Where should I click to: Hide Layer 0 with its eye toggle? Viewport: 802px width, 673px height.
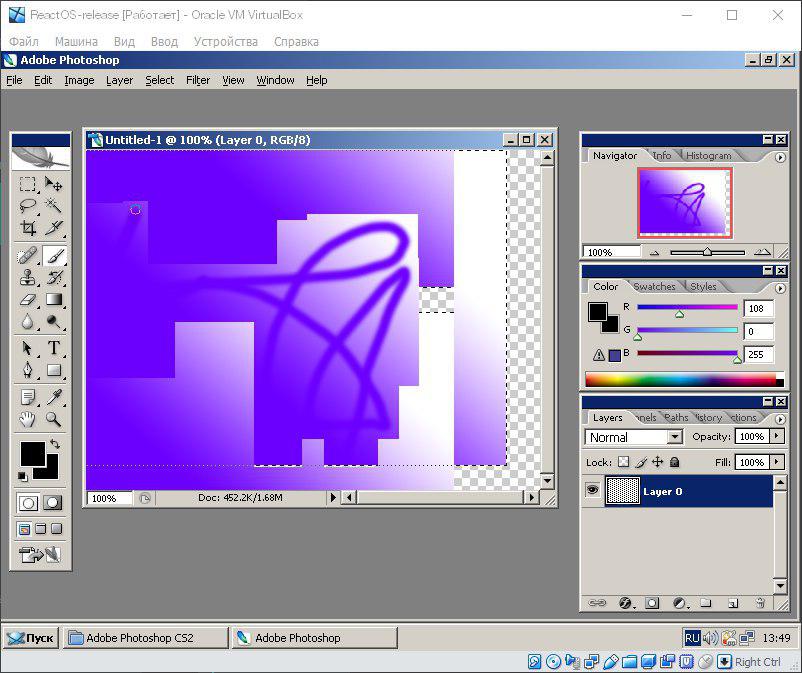[x=591, y=491]
